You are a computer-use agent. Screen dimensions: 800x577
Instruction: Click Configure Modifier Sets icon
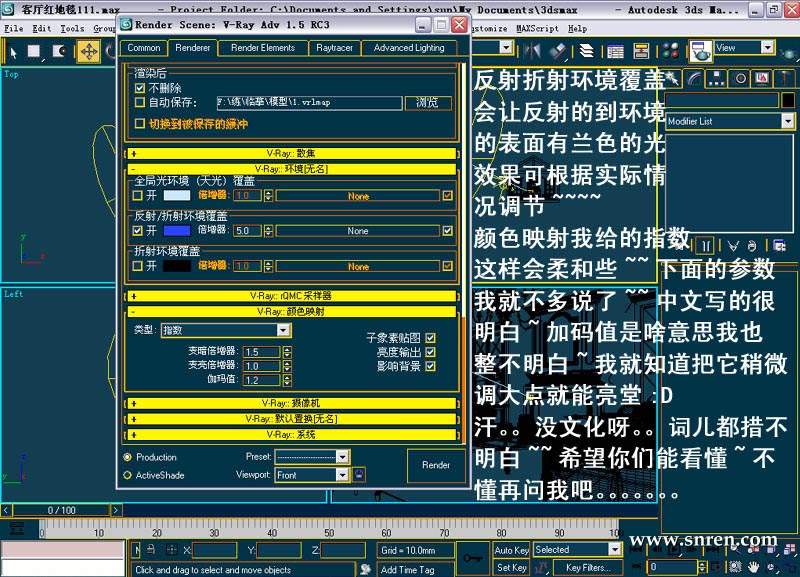pyautogui.click(x=780, y=246)
